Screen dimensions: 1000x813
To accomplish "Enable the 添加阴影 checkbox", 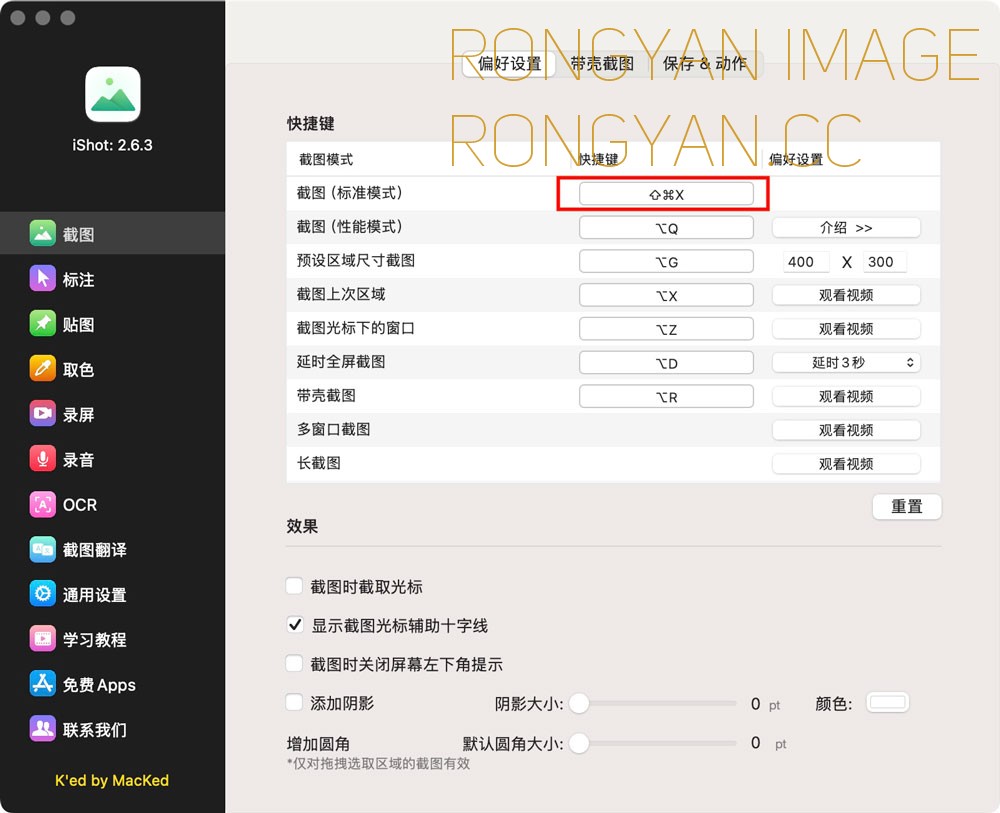I will [294, 703].
